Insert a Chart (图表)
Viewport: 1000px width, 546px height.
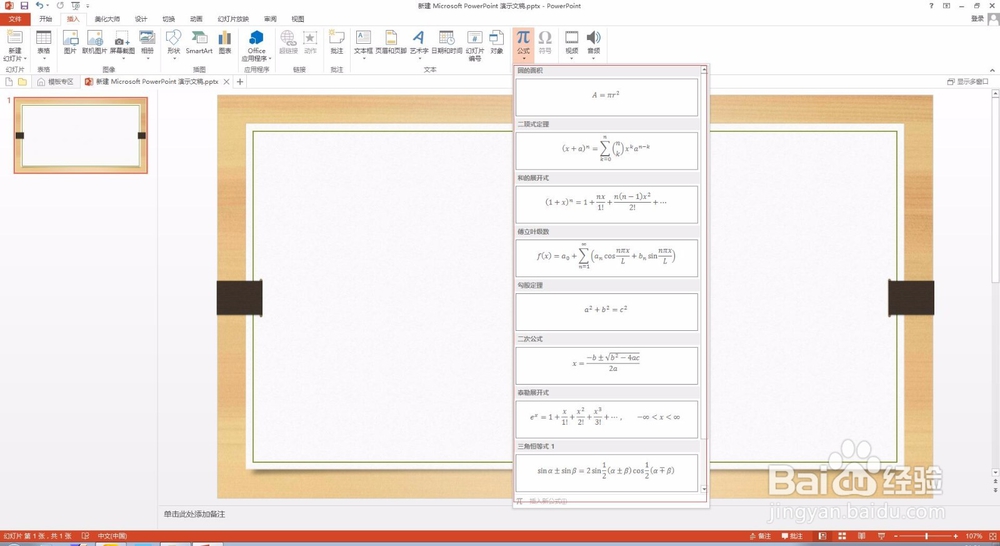pyautogui.click(x=225, y=42)
